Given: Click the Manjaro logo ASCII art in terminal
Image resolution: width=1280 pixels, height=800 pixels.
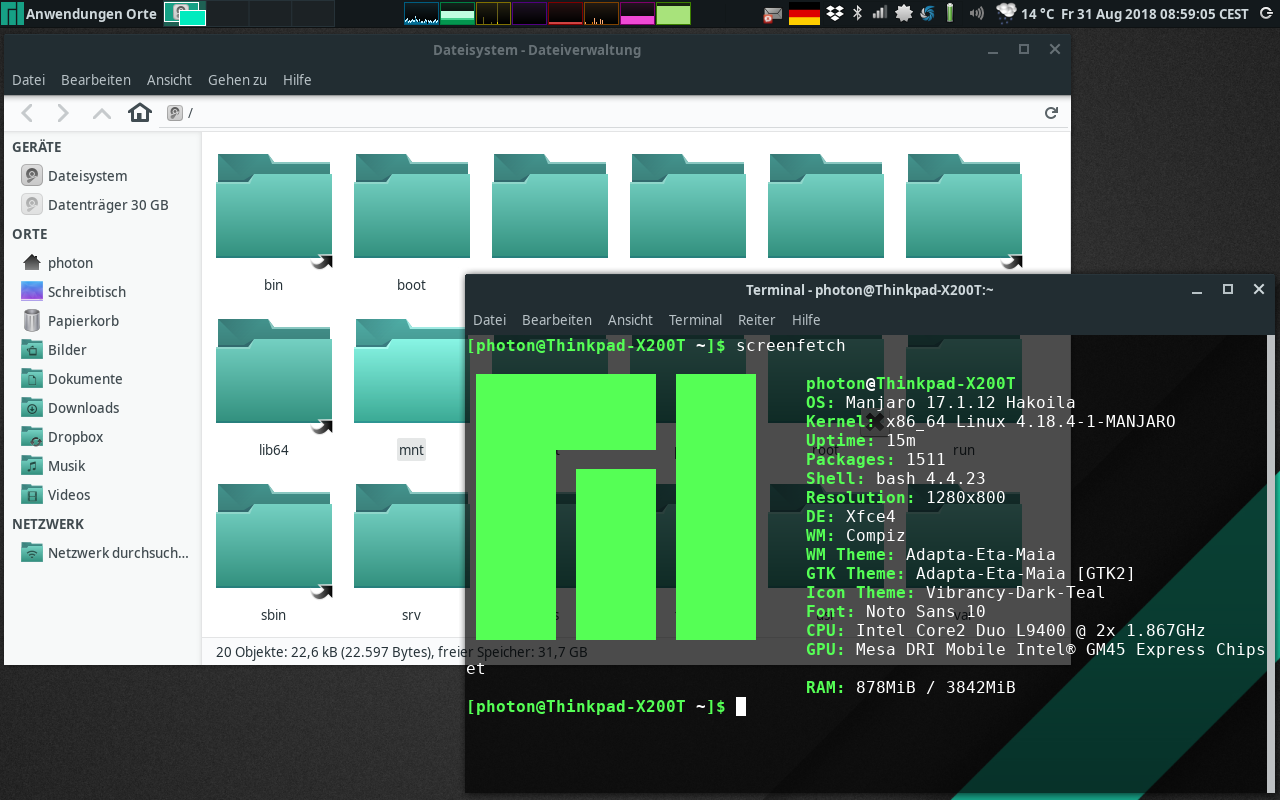Looking at the screenshot, I should point(616,507).
